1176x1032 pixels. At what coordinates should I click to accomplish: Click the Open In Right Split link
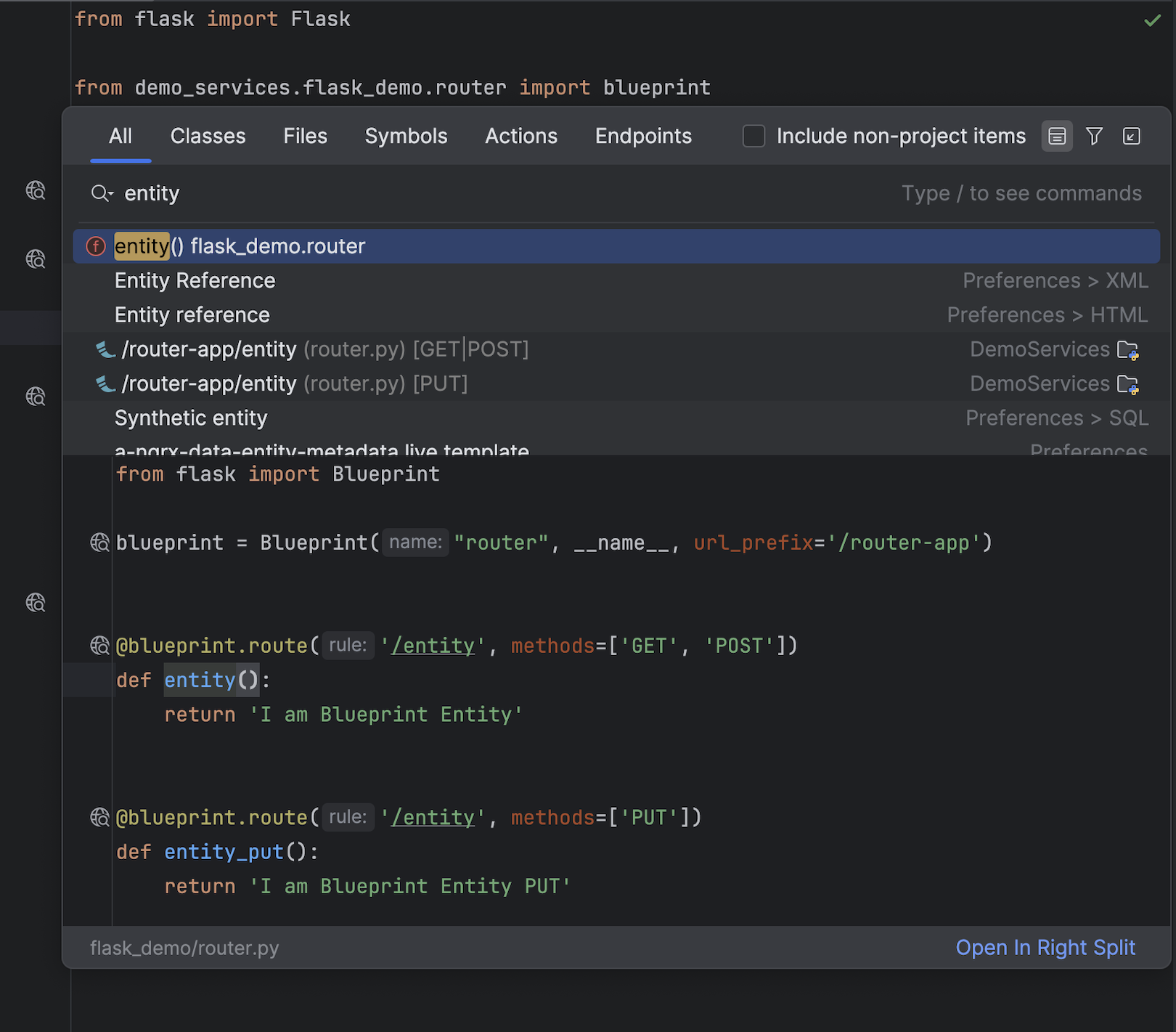(x=1045, y=948)
